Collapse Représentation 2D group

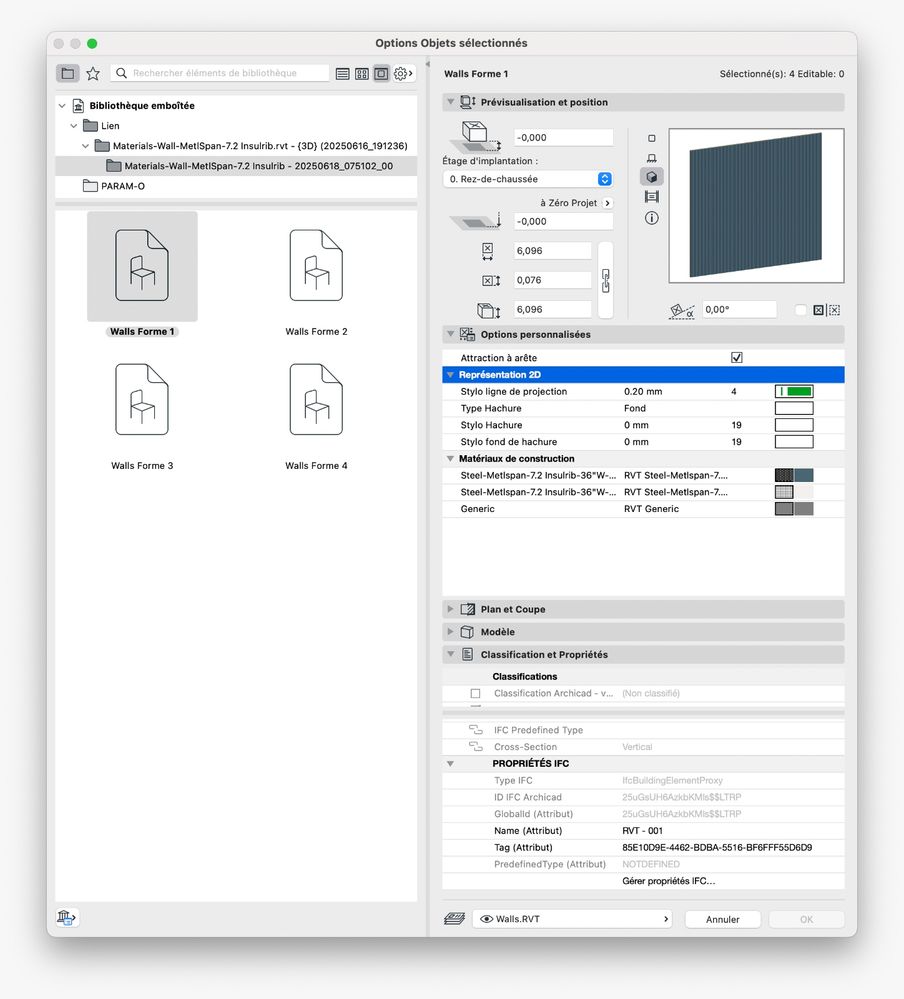click(450, 375)
